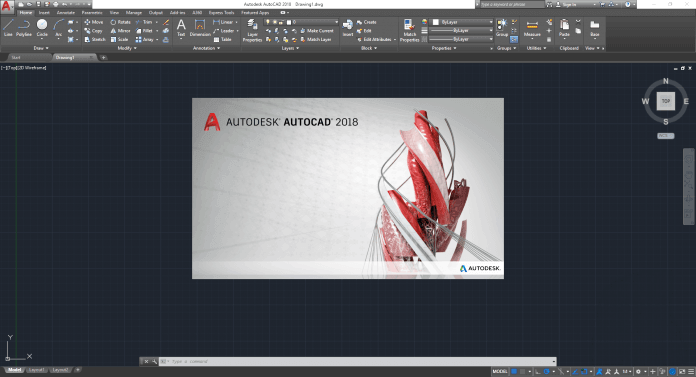Image resolution: width=696 pixels, height=377 pixels.
Task: Click Match Layer button
Action: pos(316,40)
